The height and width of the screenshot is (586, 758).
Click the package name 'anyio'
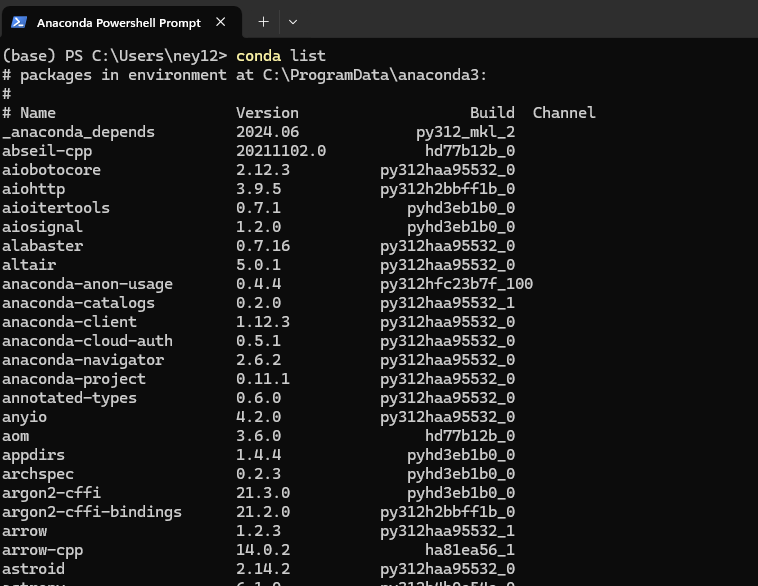pos(25,417)
